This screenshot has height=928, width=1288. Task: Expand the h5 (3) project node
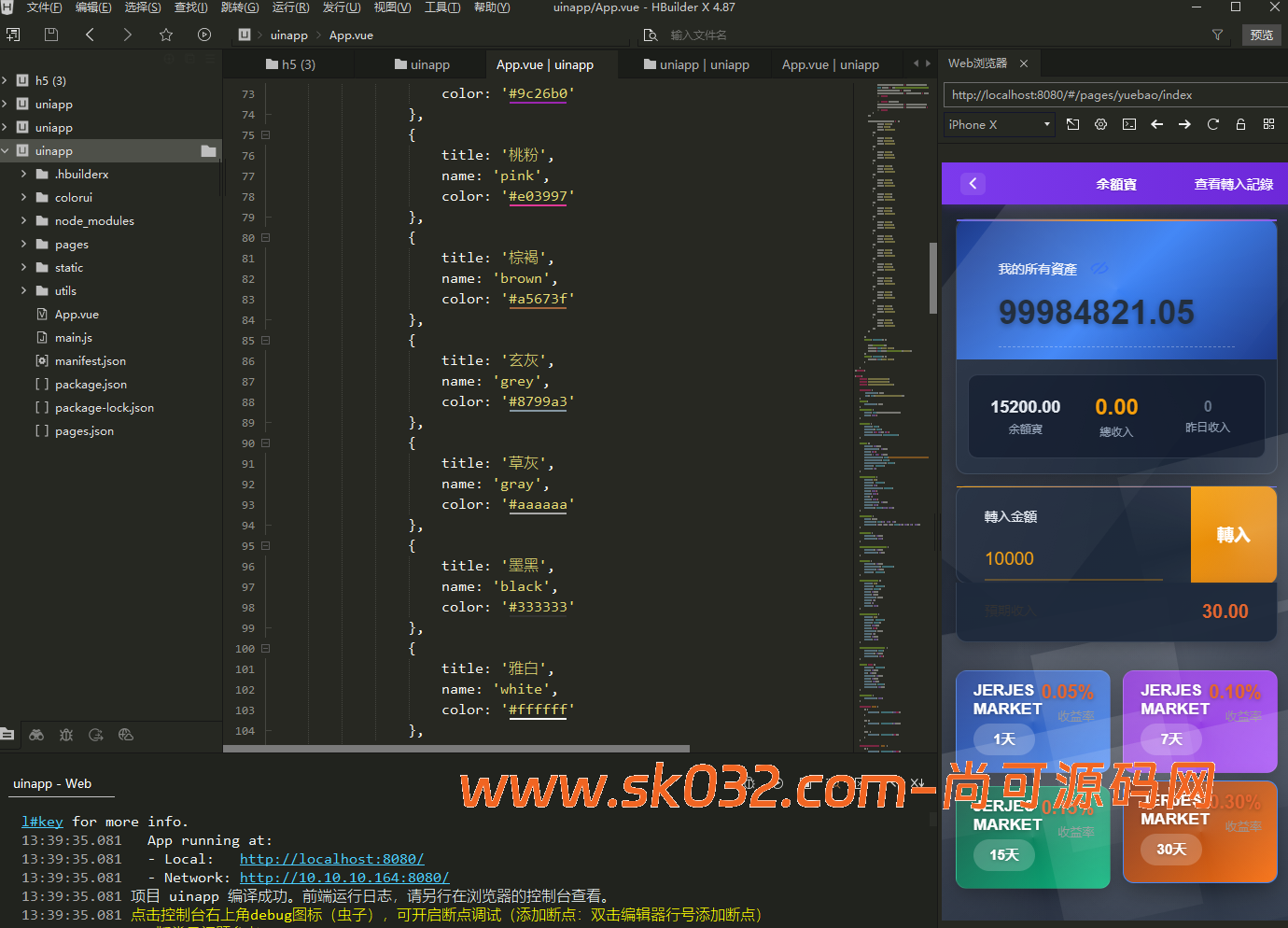(x=6, y=80)
